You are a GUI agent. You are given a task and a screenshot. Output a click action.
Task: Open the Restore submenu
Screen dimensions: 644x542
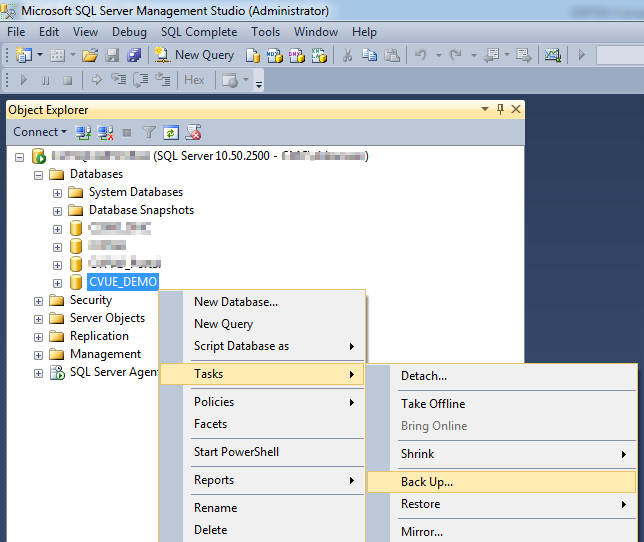click(x=420, y=504)
